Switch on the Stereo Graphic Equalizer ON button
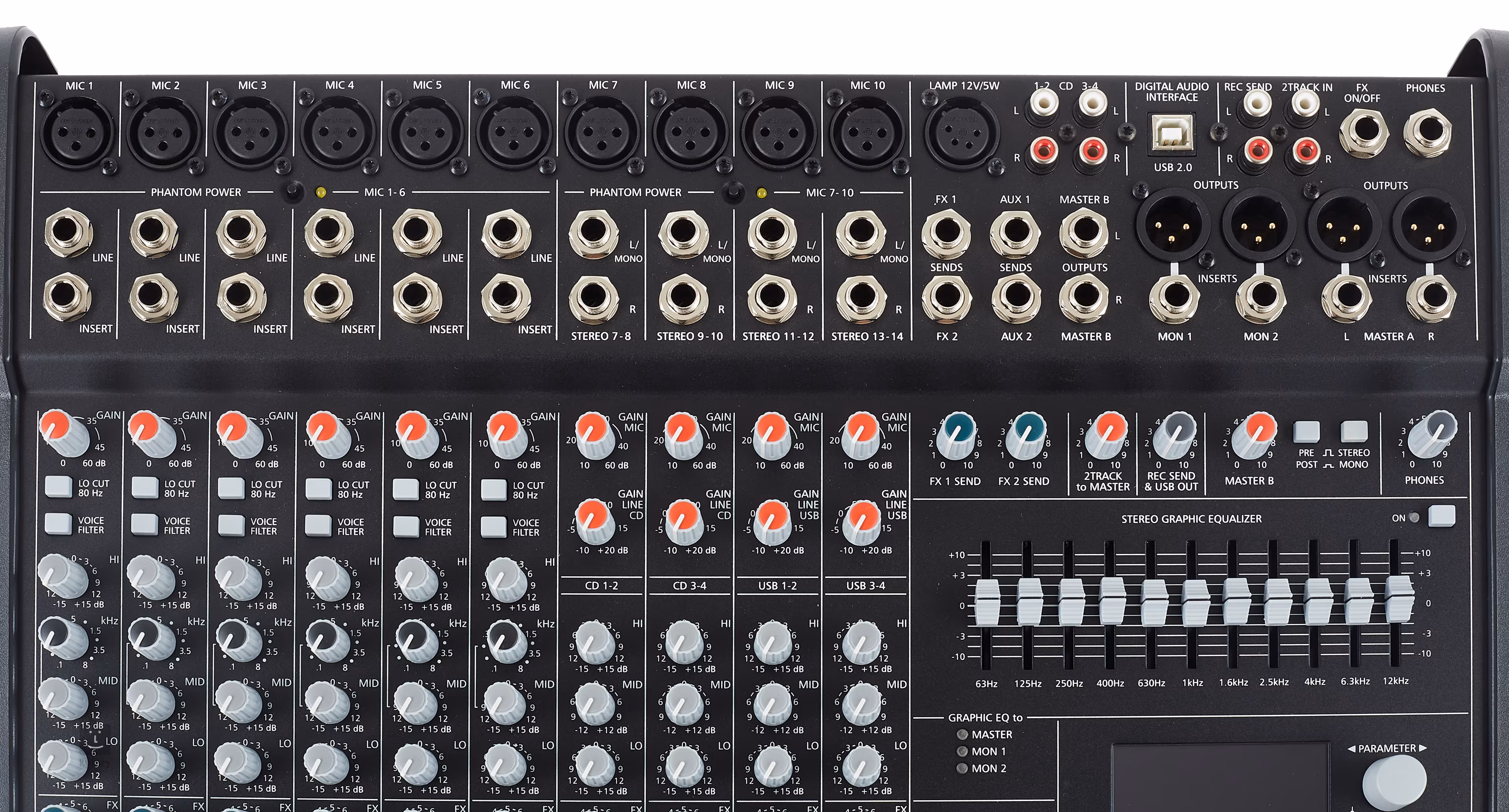This screenshot has width=1509, height=812. [x=1442, y=516]
